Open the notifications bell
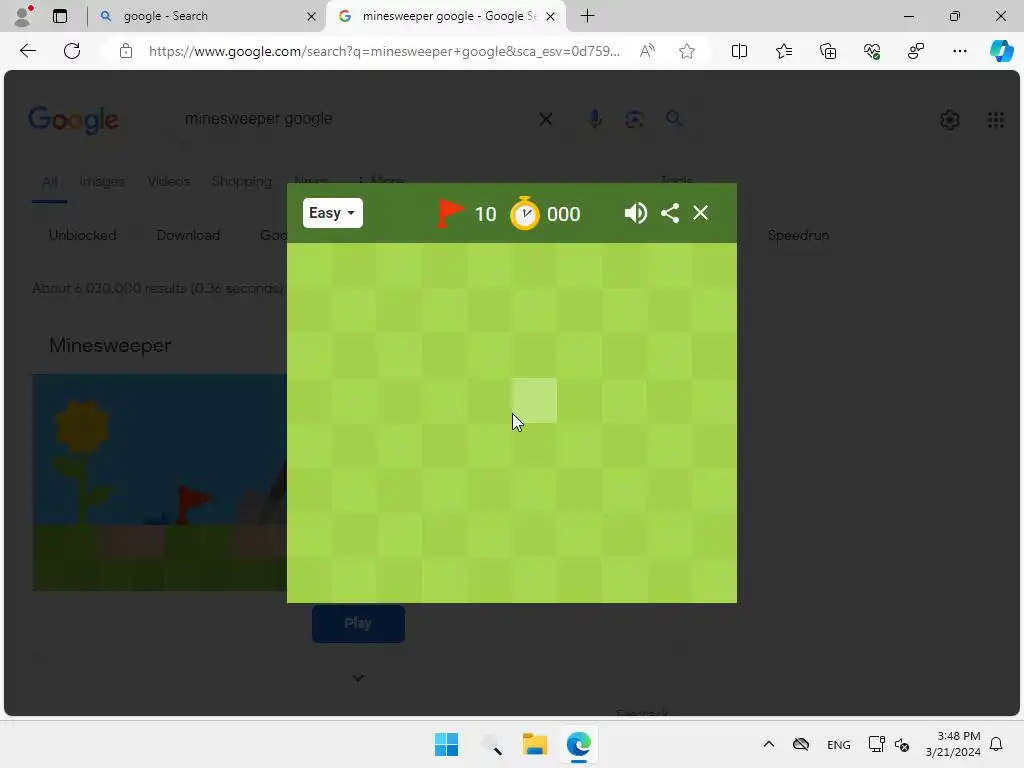The height and width of the screenshot is (768, 1024). (996, 744)
